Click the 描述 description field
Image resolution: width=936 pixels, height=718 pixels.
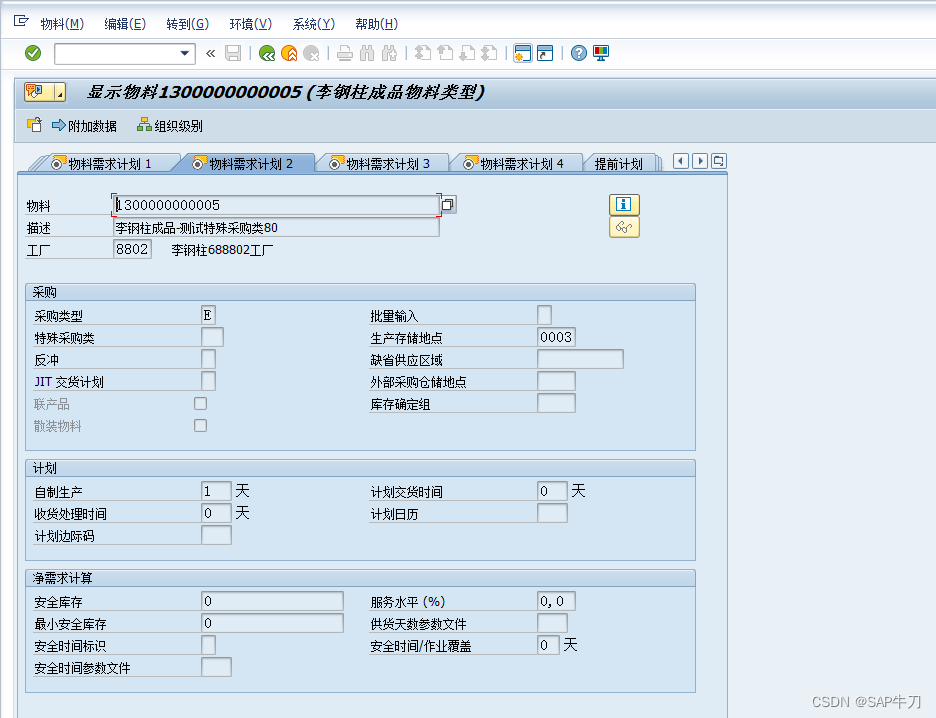click(276, 227)
